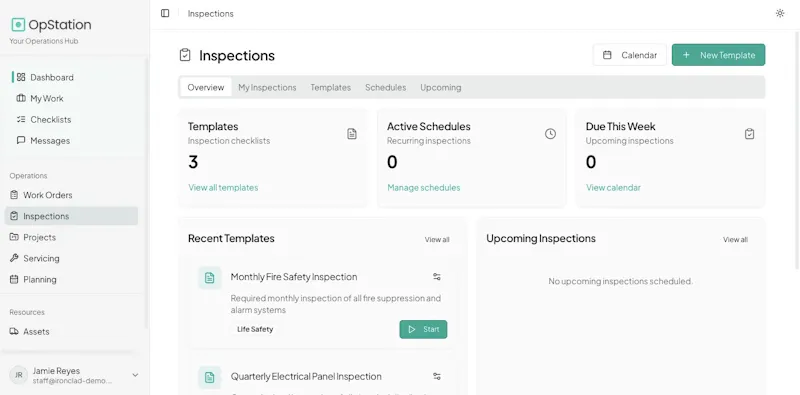This screenshot has height=395, width=800.
Task: Switch to the Upcoming tab
Action: coord(441,87)
